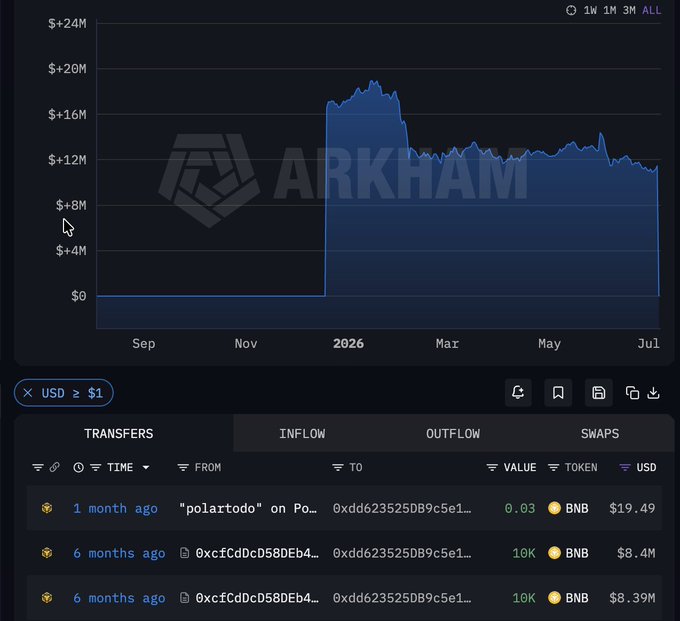Click the create alert bell icon
The height and width of the screenshot is (621, 680).
coord(518,393)
